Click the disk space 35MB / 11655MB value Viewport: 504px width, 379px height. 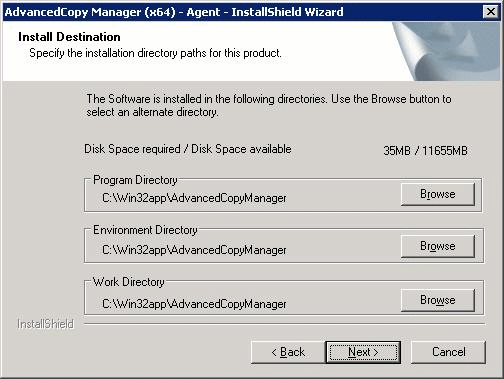click(x=425, y=151)
